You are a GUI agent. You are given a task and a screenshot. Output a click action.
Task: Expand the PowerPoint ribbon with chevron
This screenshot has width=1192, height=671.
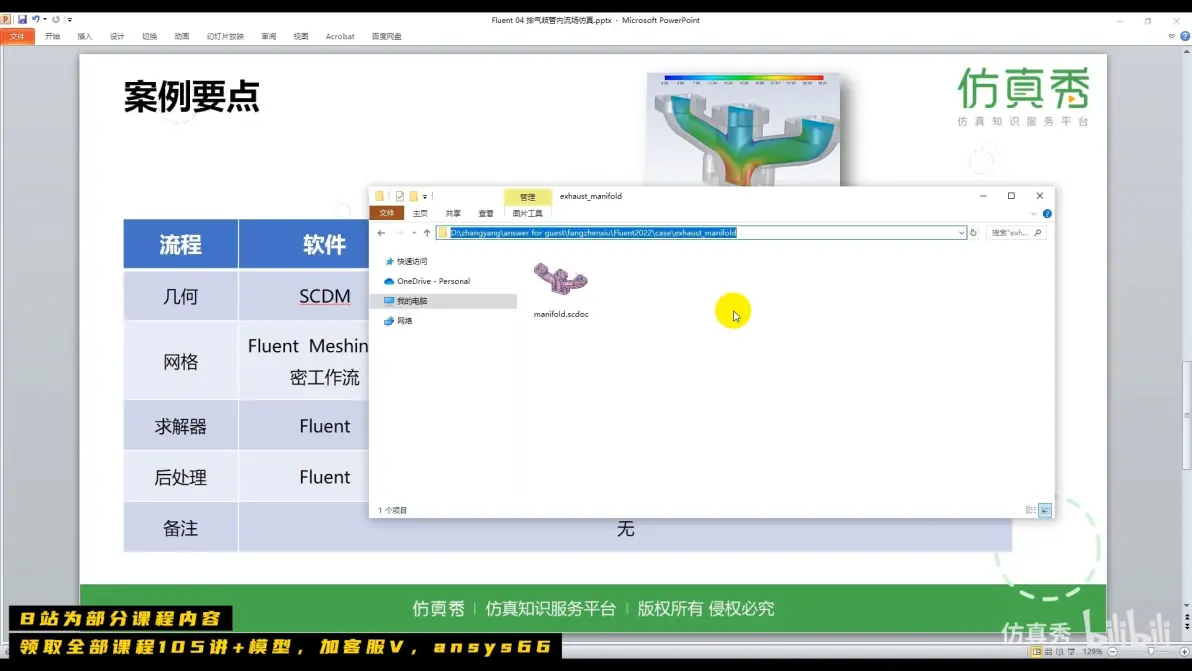(1171, 36)
